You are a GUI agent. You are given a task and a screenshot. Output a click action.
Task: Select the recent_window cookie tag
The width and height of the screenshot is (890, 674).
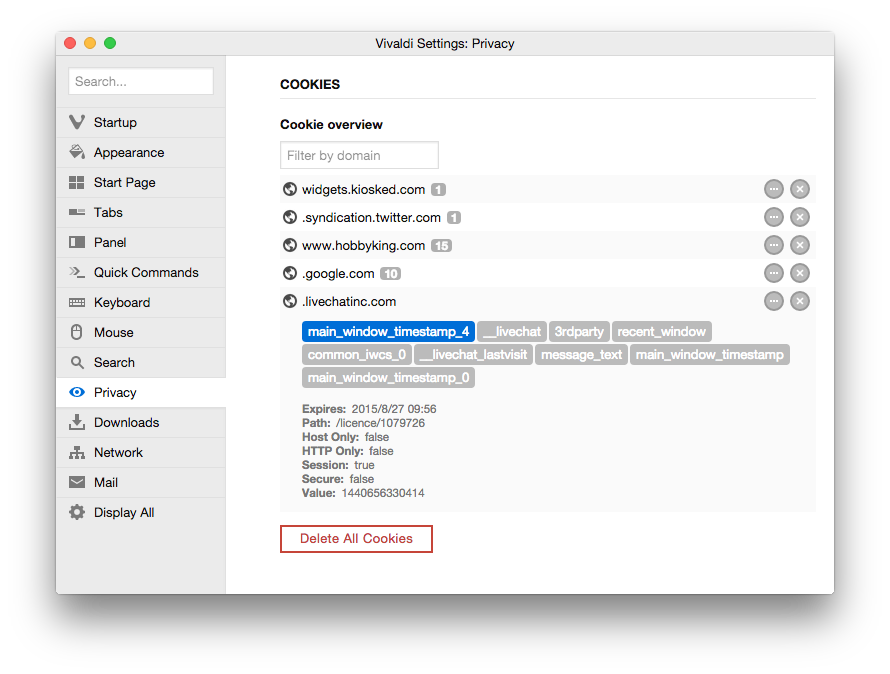point(662,332)
